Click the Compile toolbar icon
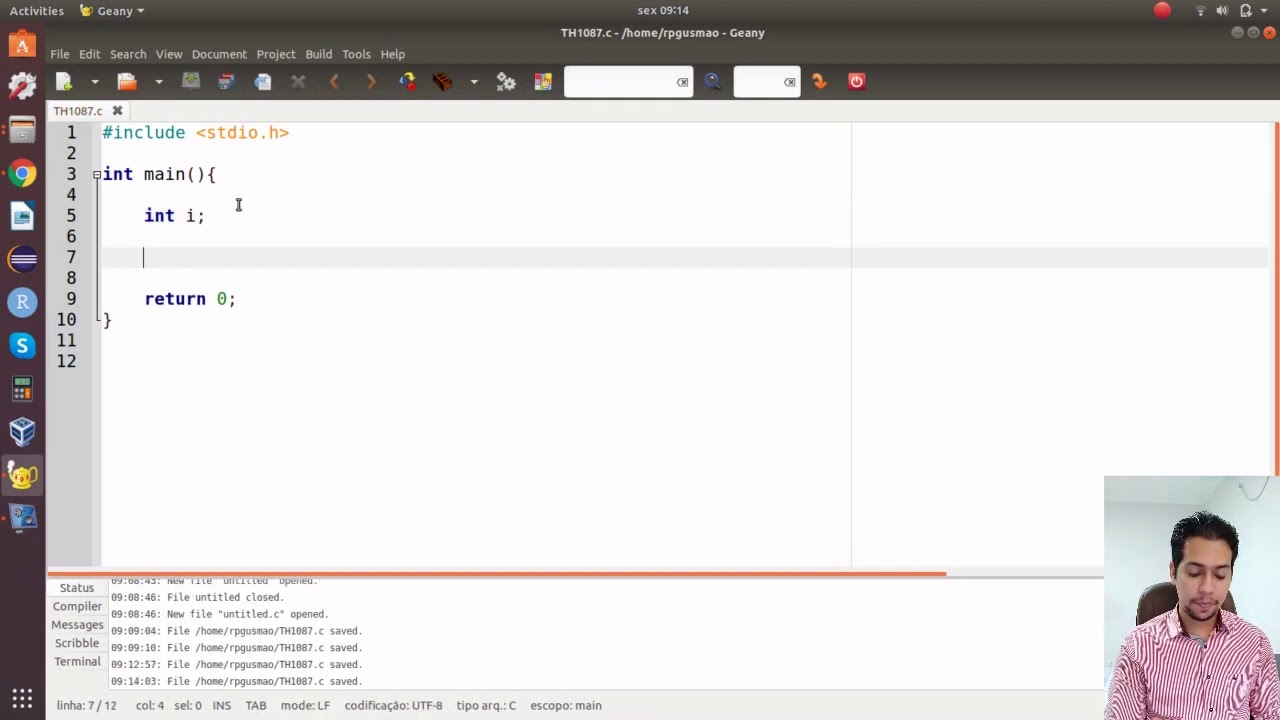 [407, 82]
